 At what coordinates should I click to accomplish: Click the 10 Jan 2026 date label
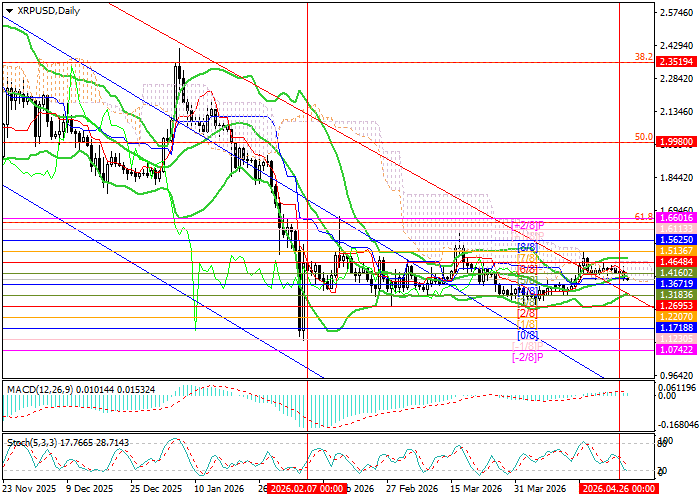[x=220, y=488]
